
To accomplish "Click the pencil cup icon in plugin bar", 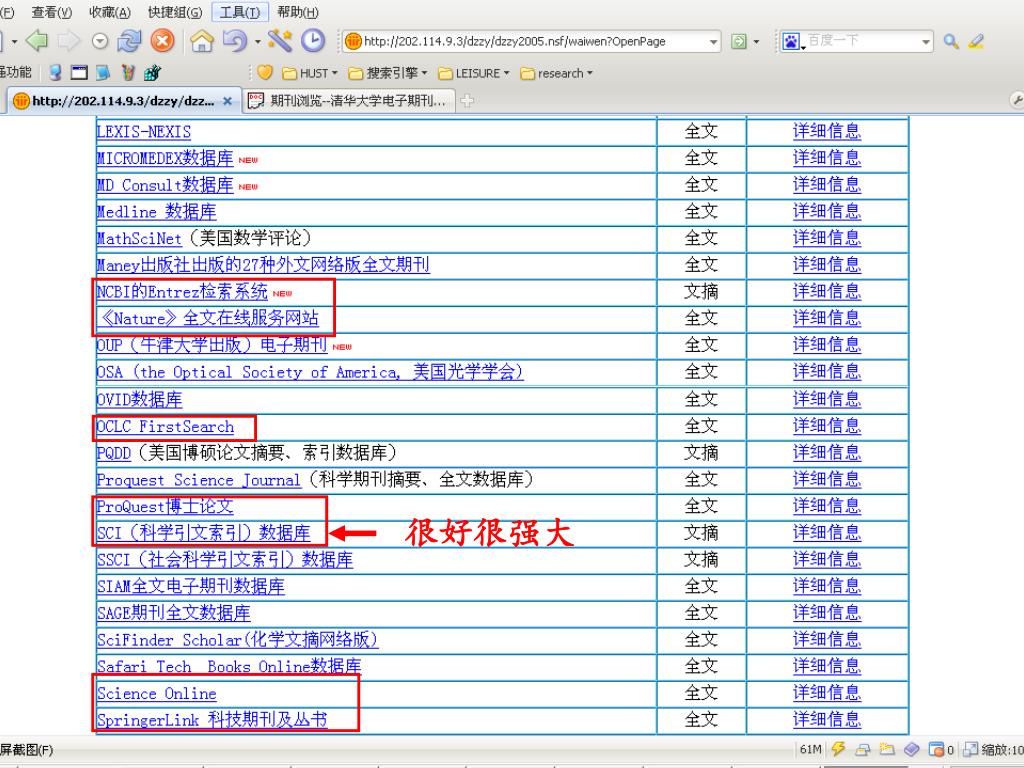I will click(x=128, y=72).
